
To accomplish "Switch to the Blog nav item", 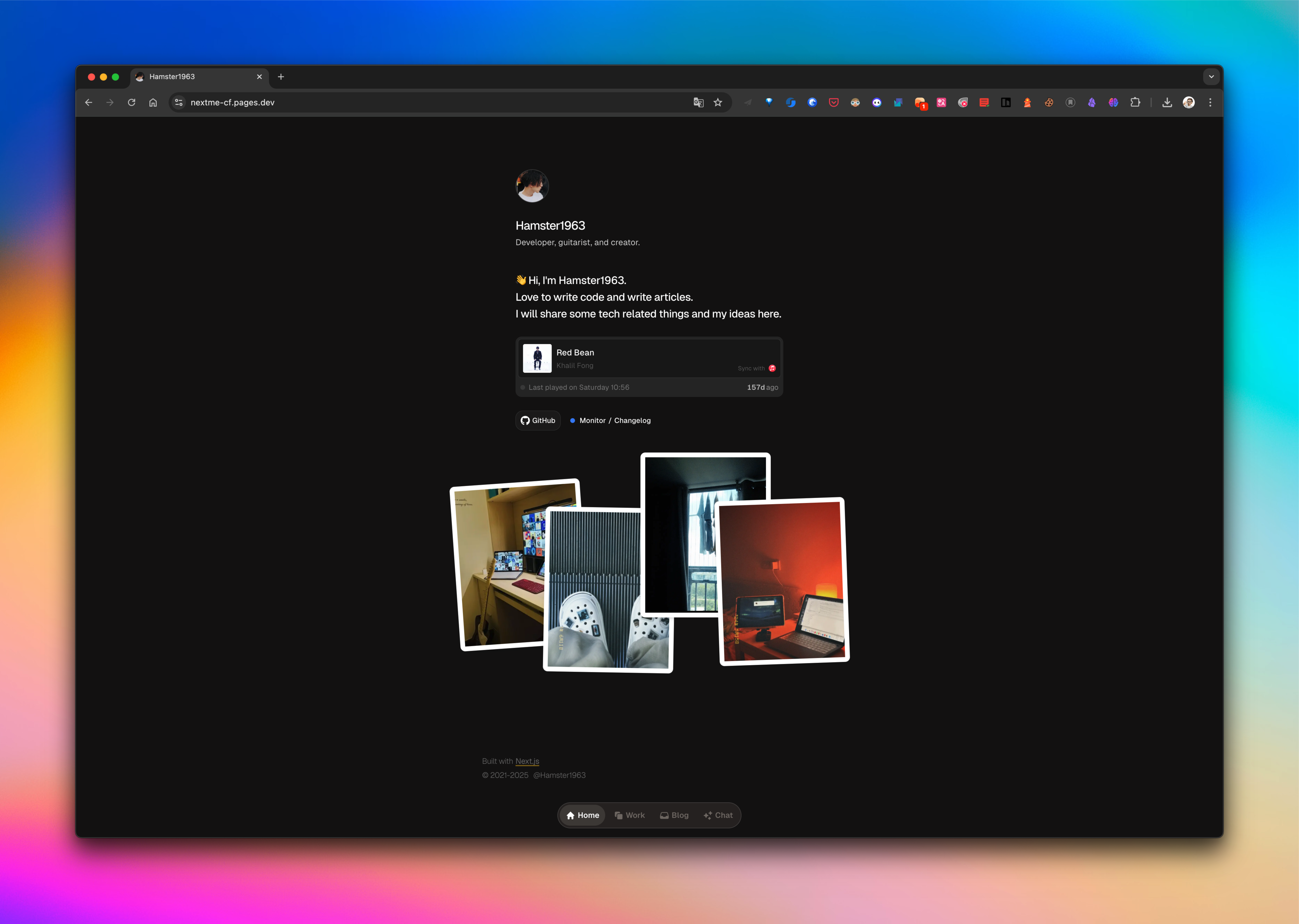I will 674,815.
